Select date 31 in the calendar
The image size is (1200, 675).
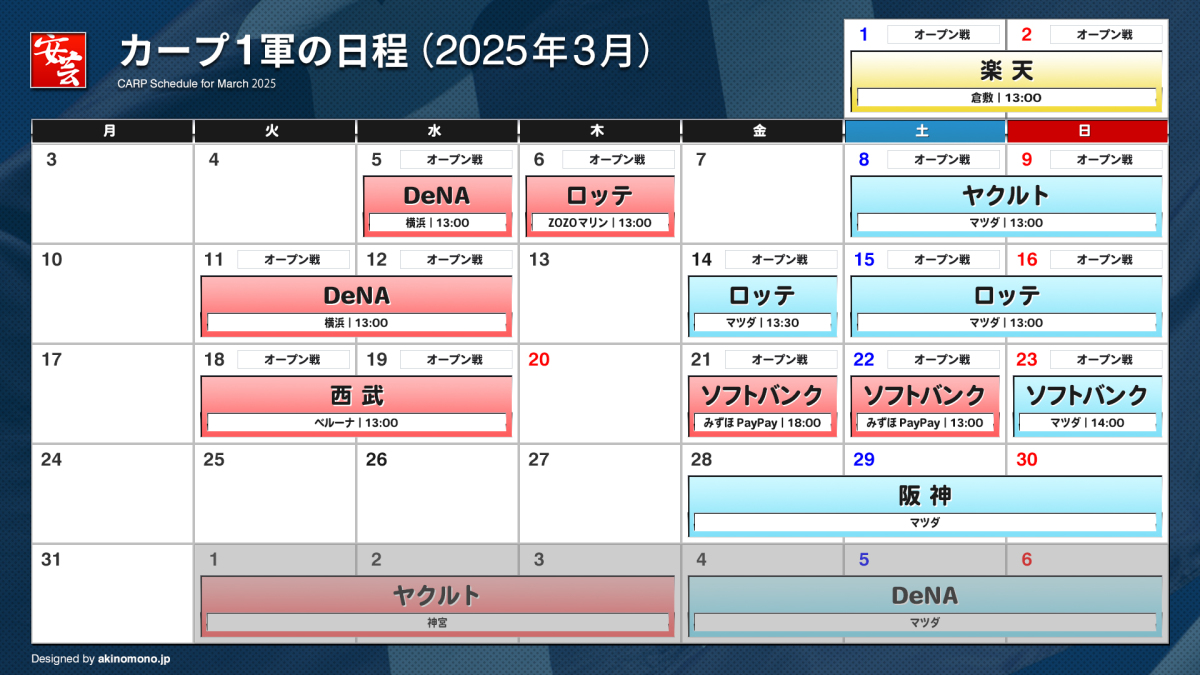click(51, 559)
